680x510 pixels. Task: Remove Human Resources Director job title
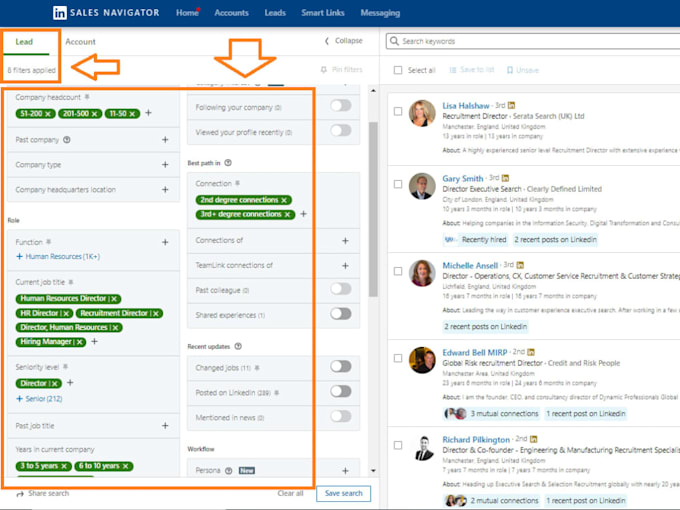pyautogui.click(x=114, y=299)
